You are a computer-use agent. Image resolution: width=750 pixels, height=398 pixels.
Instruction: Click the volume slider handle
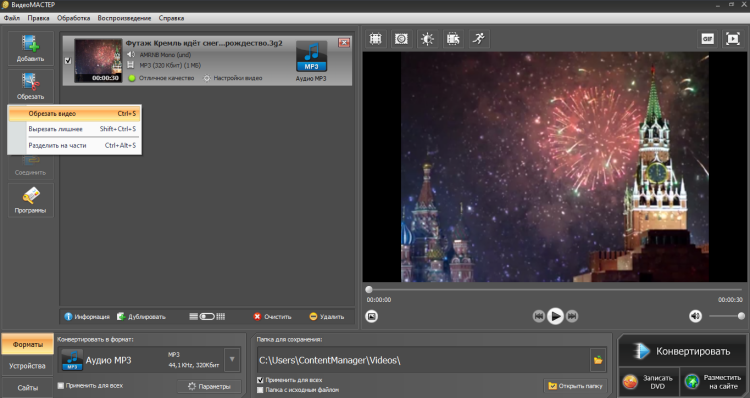pos(741,316)
